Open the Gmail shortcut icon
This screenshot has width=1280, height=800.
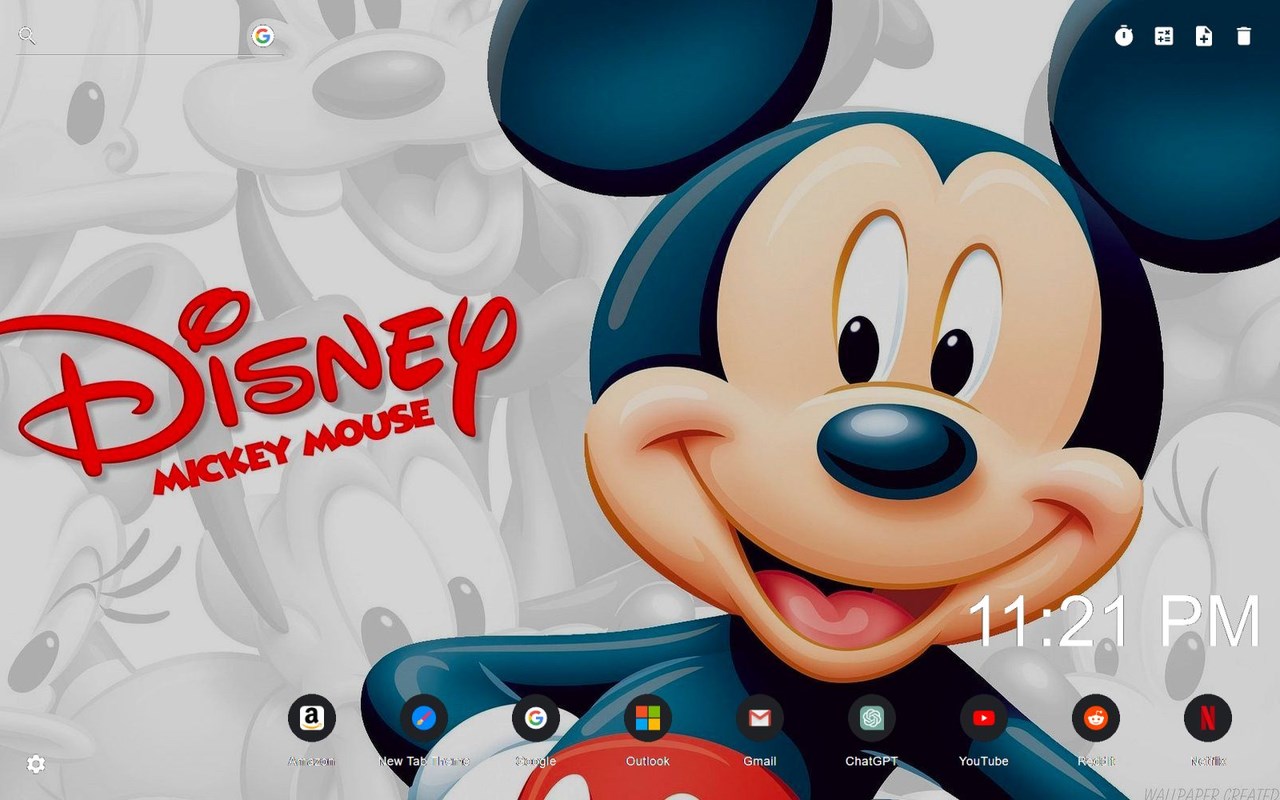coord(760,718)
